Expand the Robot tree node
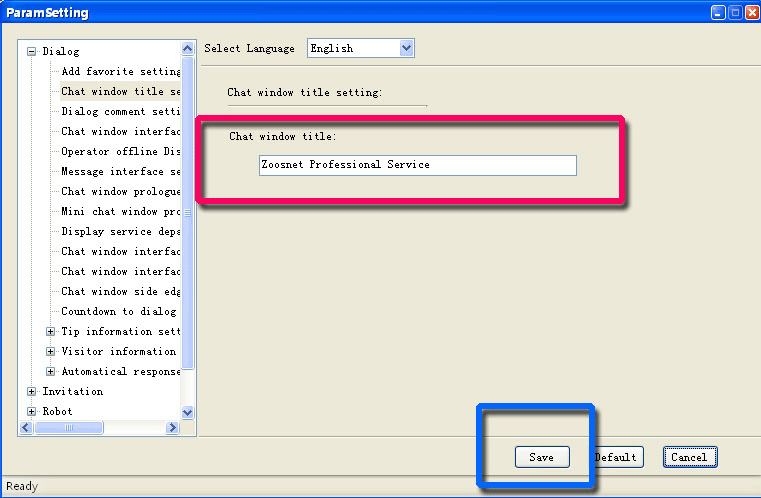761x498 pixels. 32,412
